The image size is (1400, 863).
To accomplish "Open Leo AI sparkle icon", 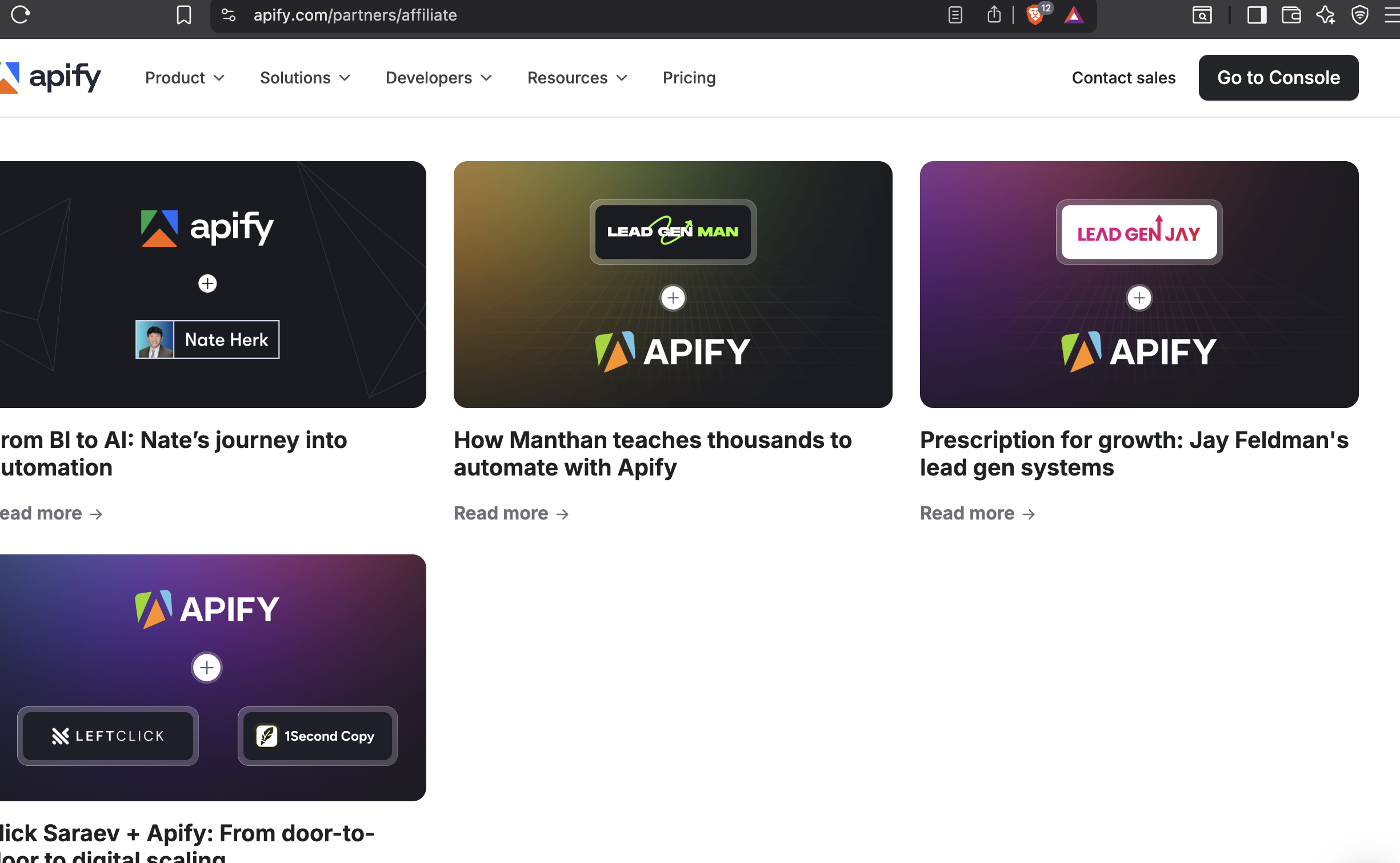I will 1326,15.
